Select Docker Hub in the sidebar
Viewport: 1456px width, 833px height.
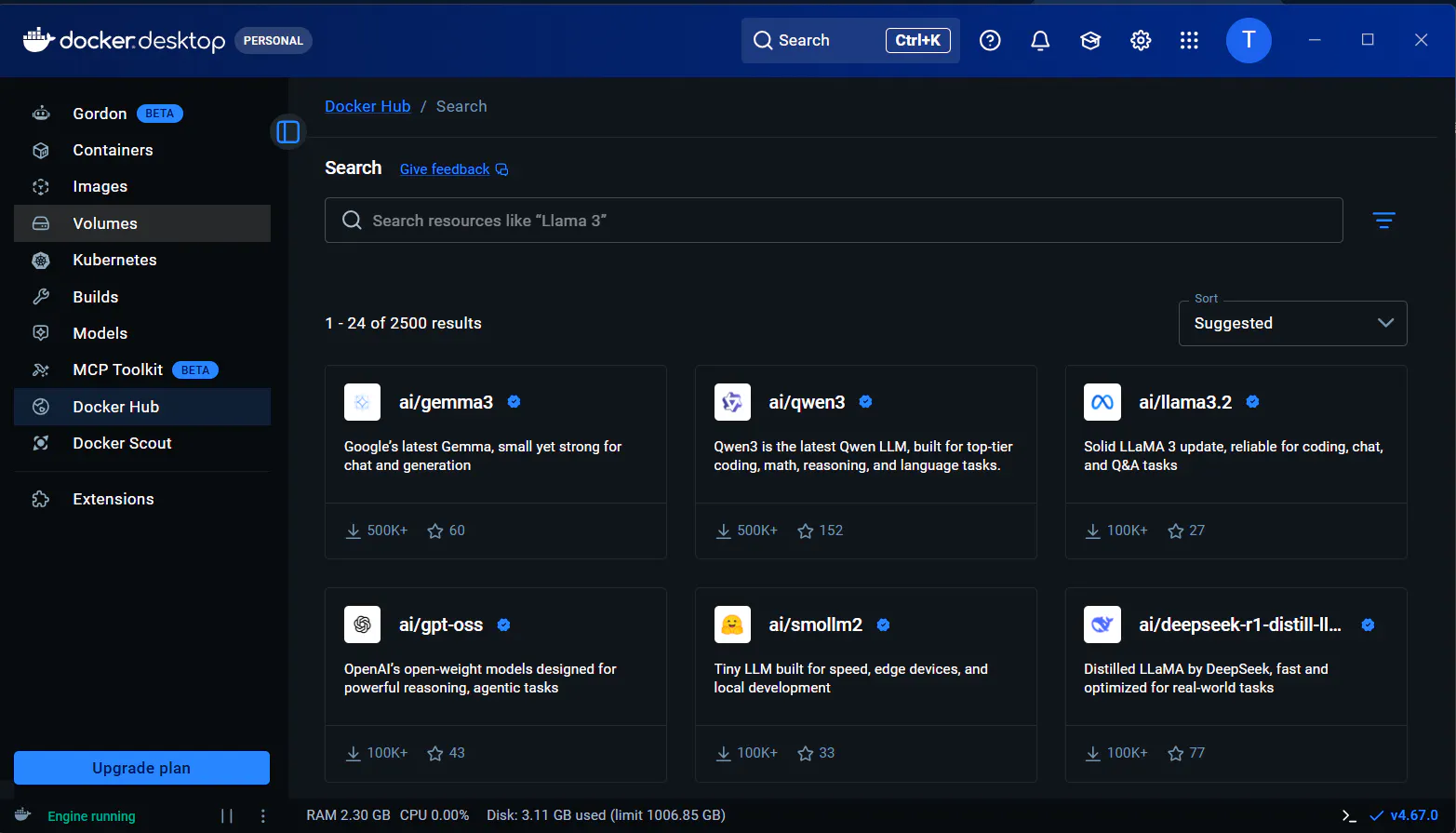coord(142,407)
